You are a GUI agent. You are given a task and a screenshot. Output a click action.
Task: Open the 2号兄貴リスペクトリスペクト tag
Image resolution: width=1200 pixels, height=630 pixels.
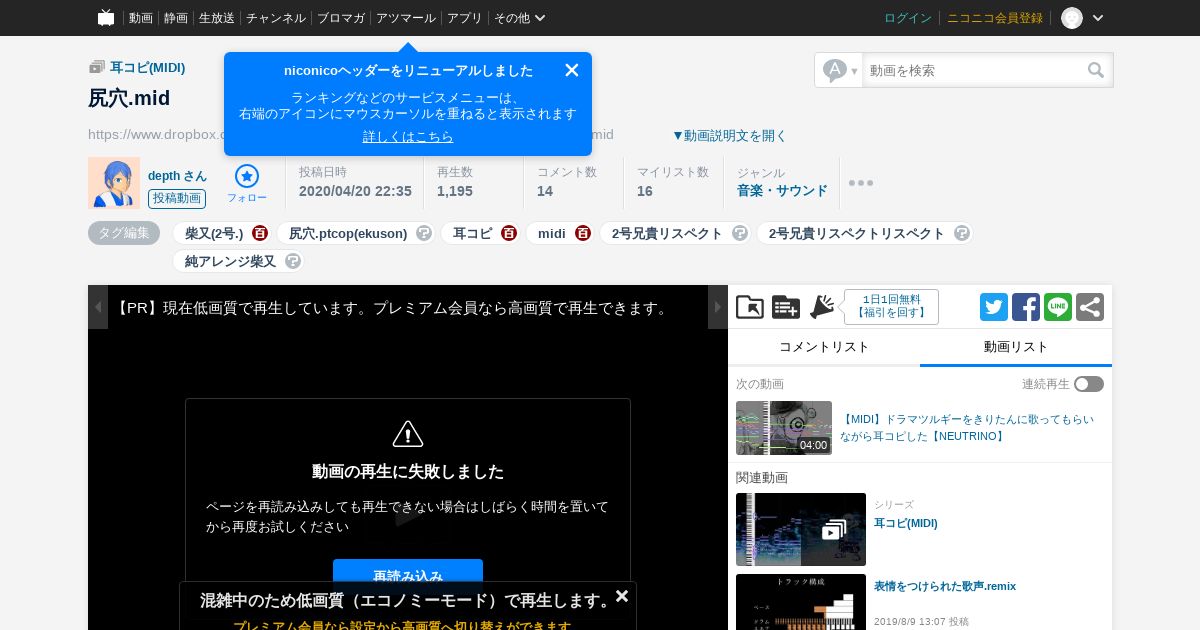(x=857, y=233)
